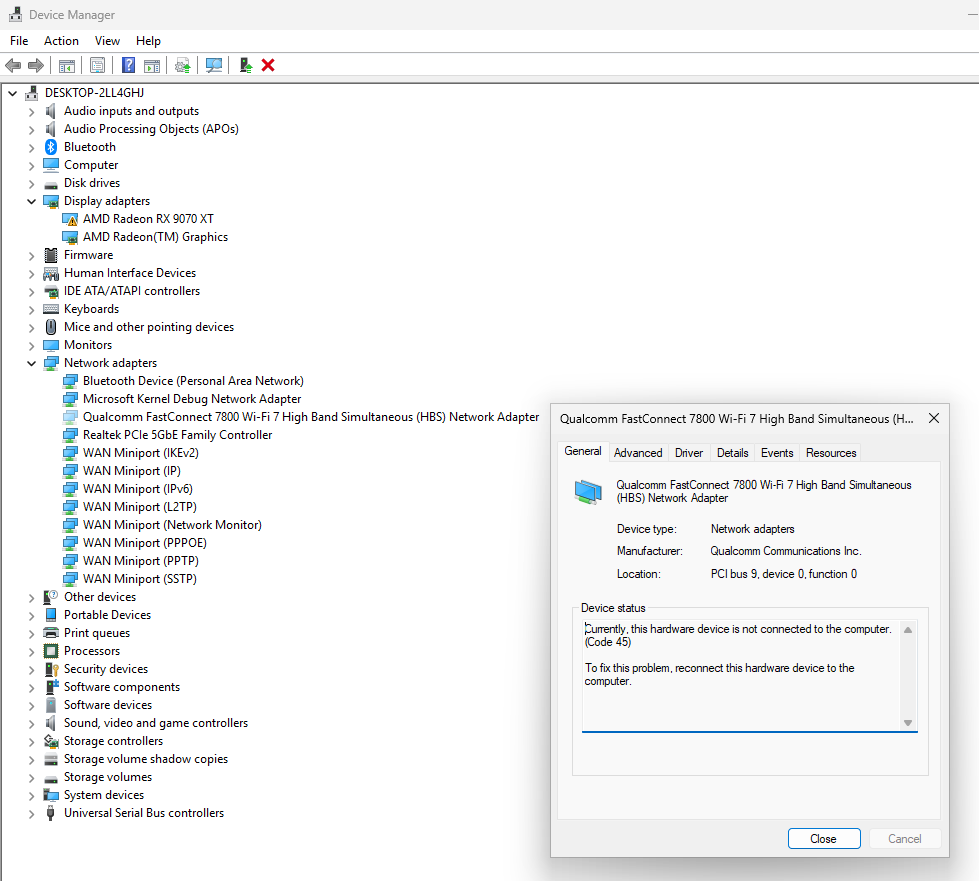
Task: Click the Keyboards category icon
Action: (x=51, y=309)
